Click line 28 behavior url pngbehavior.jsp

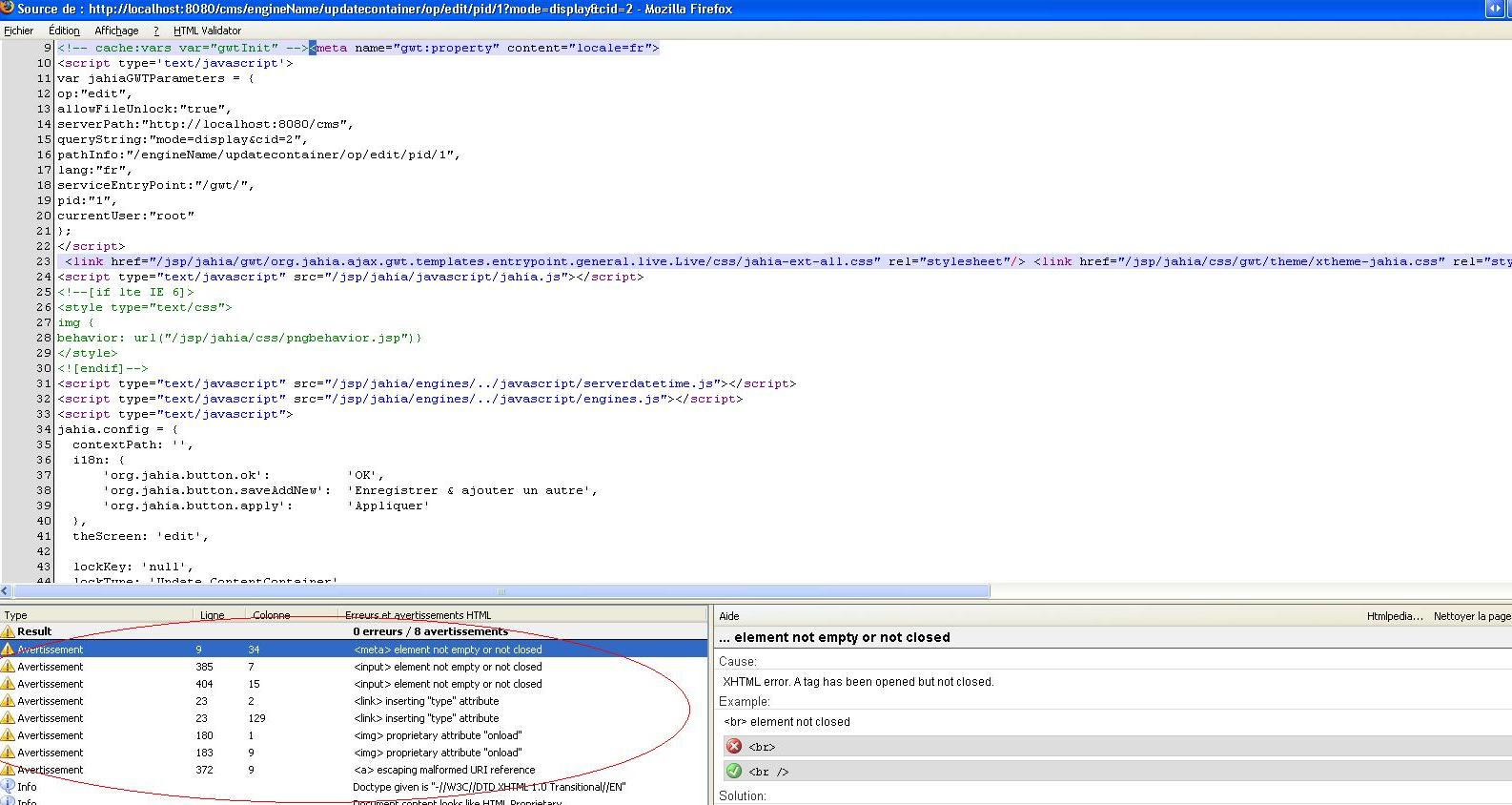pos(239,338)
